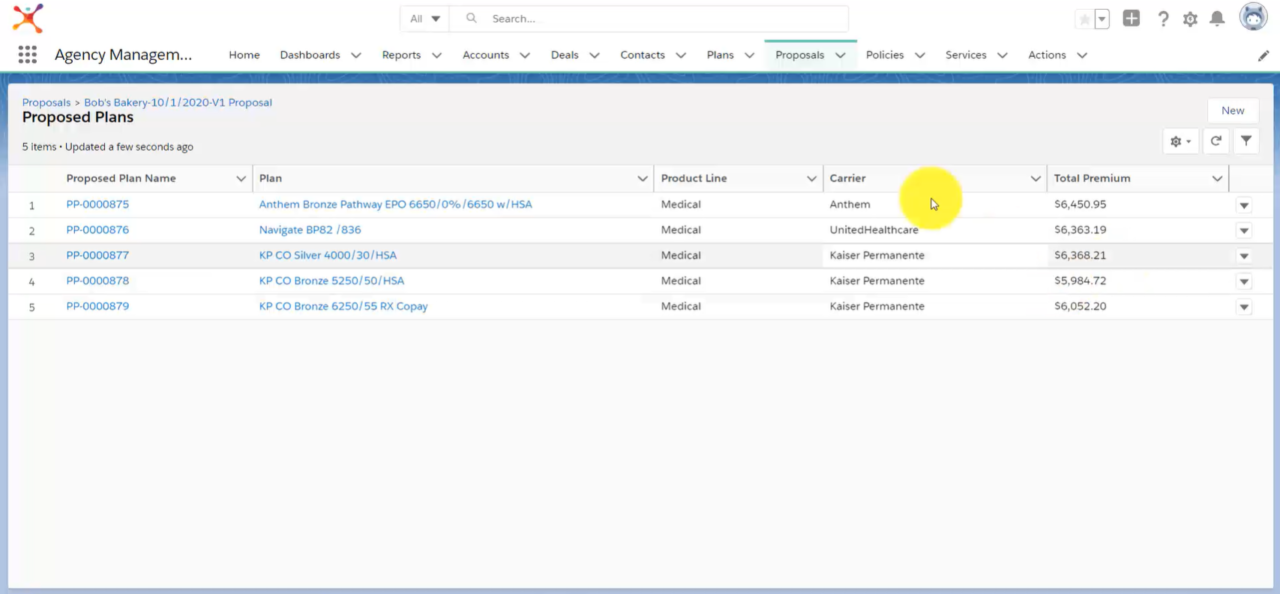Click the edit pencil icon on the nav bar
The width and height of the screenshot is (1280, 594).
1263,57
